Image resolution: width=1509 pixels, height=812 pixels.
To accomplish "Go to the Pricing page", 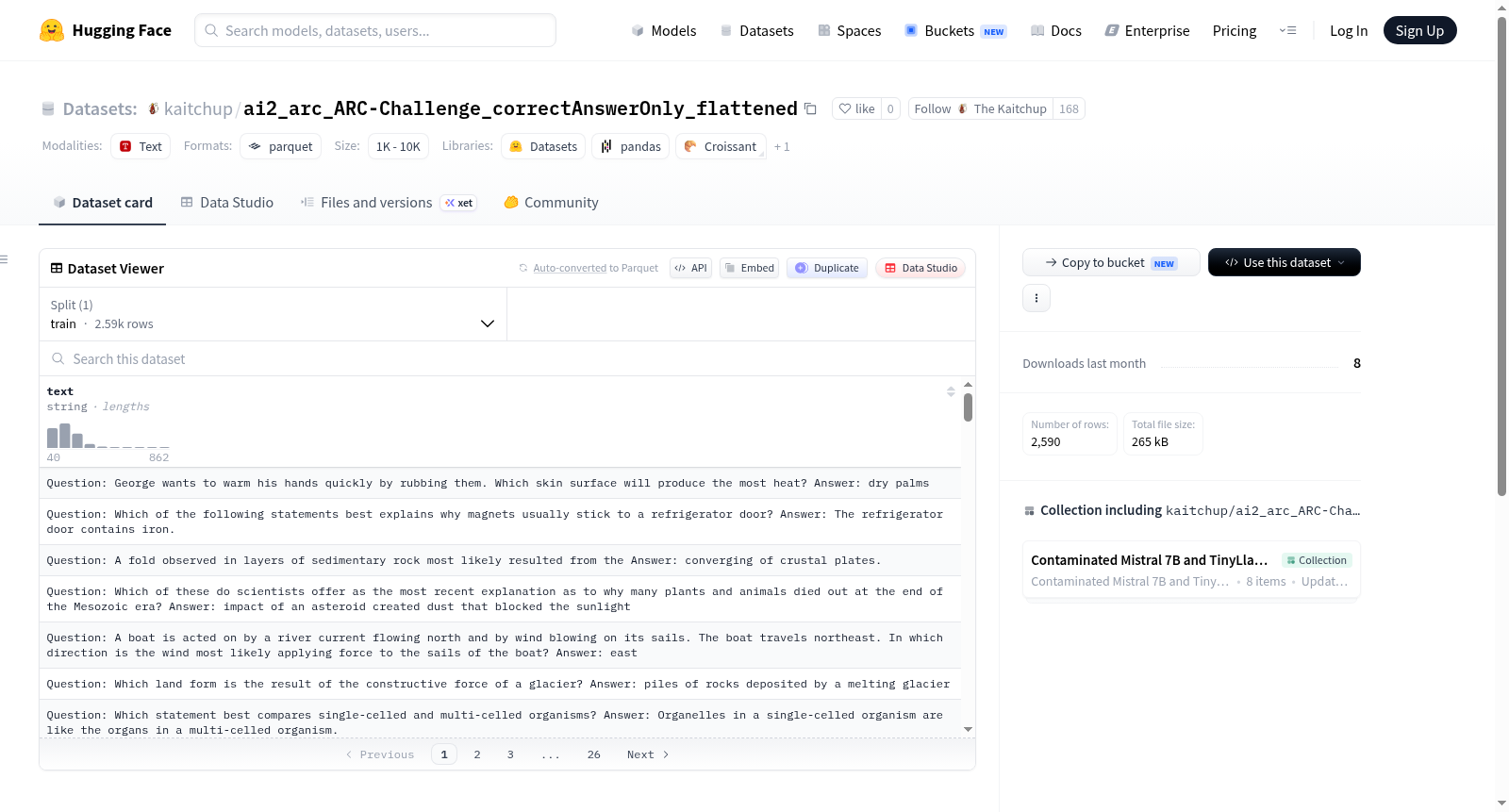I will point(1235,30).
